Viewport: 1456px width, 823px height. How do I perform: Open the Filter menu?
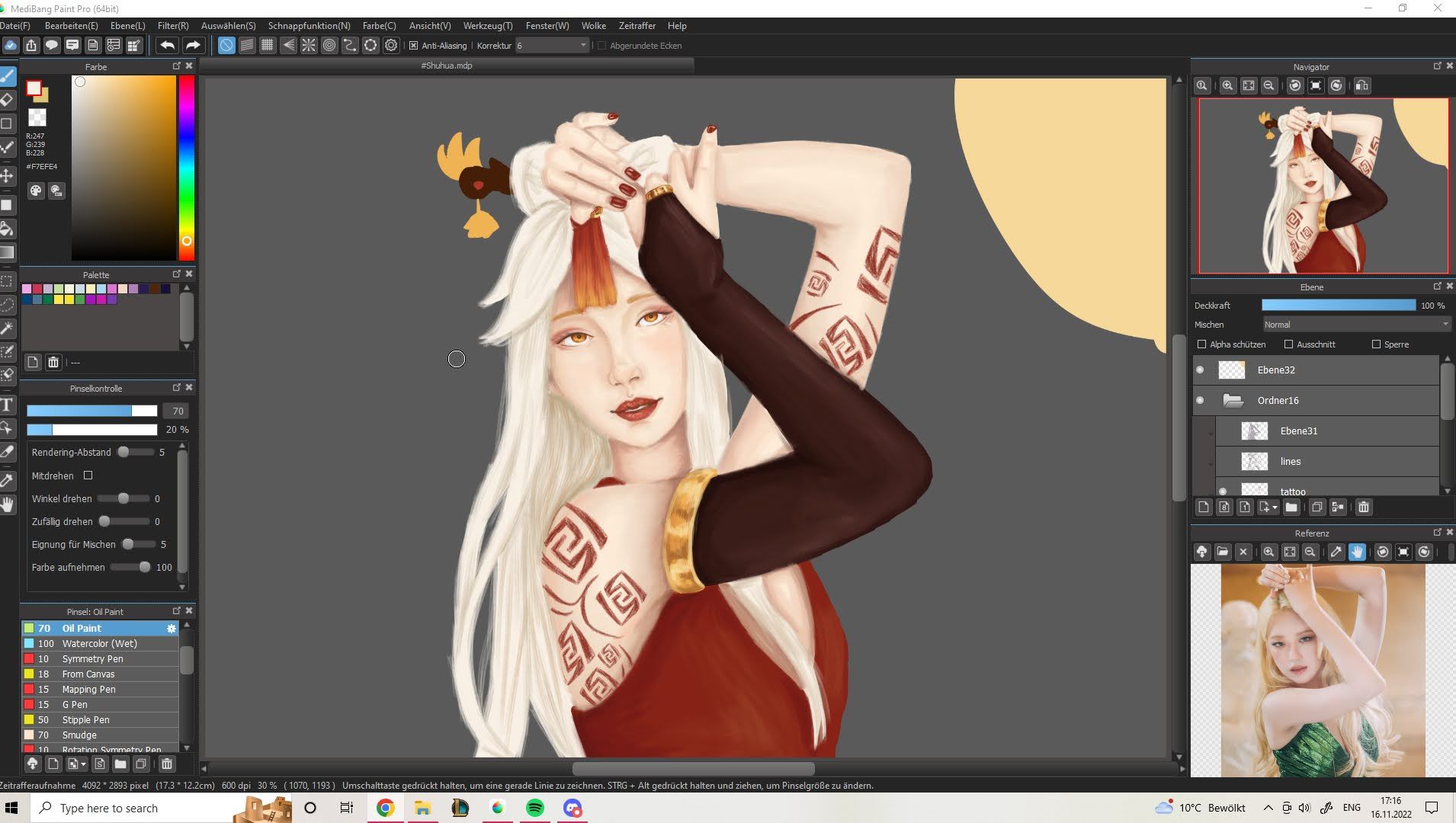(173, 25)
